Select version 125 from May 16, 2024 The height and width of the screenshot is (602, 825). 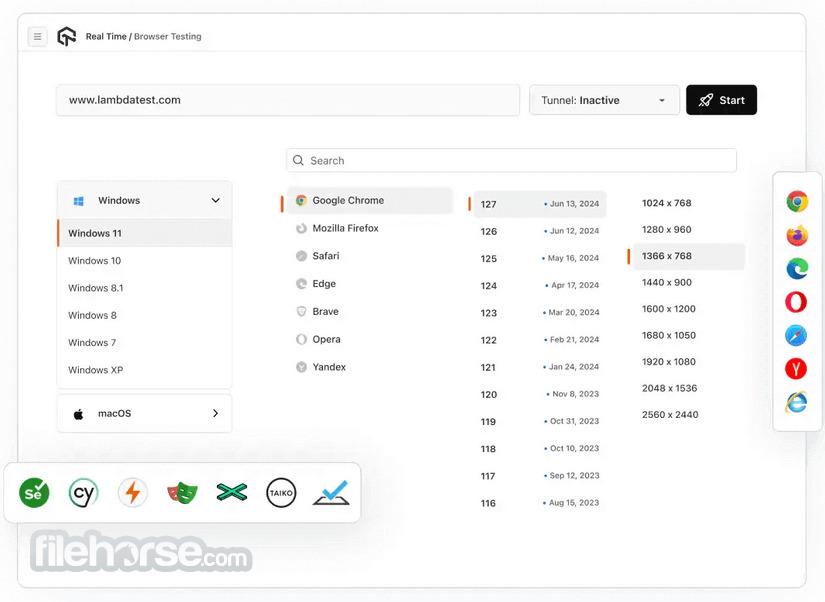pyautogui.click(x=540, y=258)
